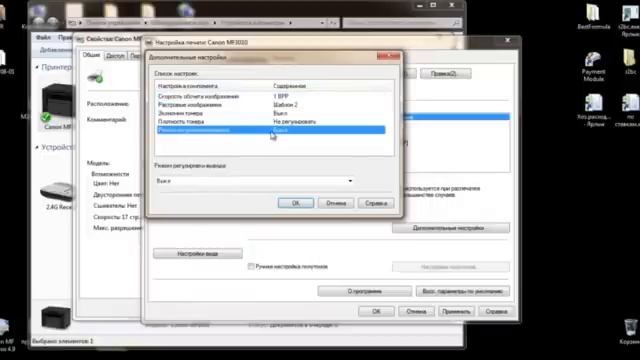Collapse the Принтеры group
Screen dimensions: 640x360
click(37, 67)
